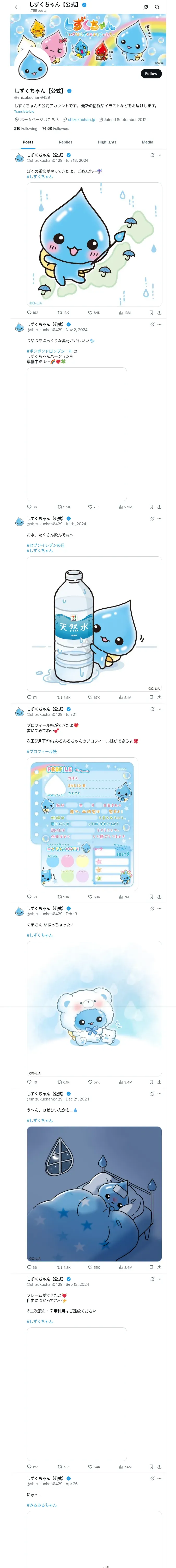
Task: Go back using the back arrow
Action: pos(17,7)
